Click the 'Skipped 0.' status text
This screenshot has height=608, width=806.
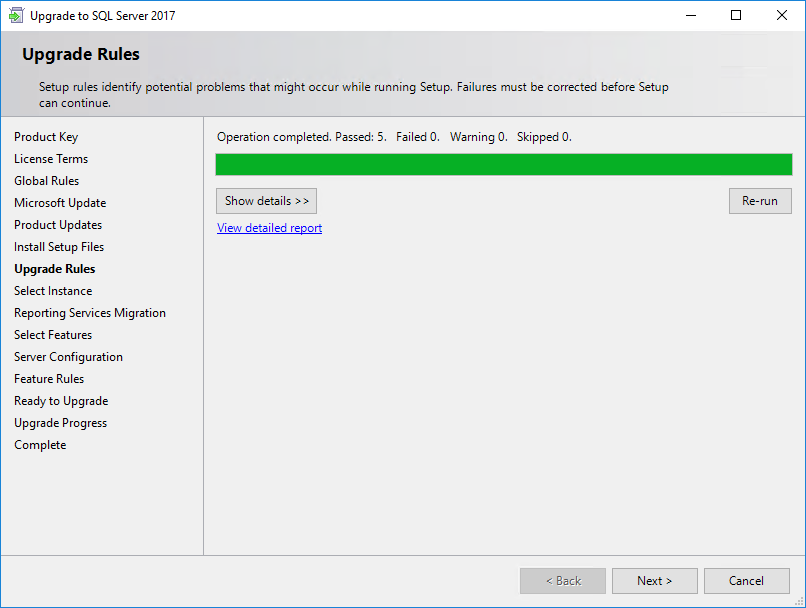pos(544,137)
